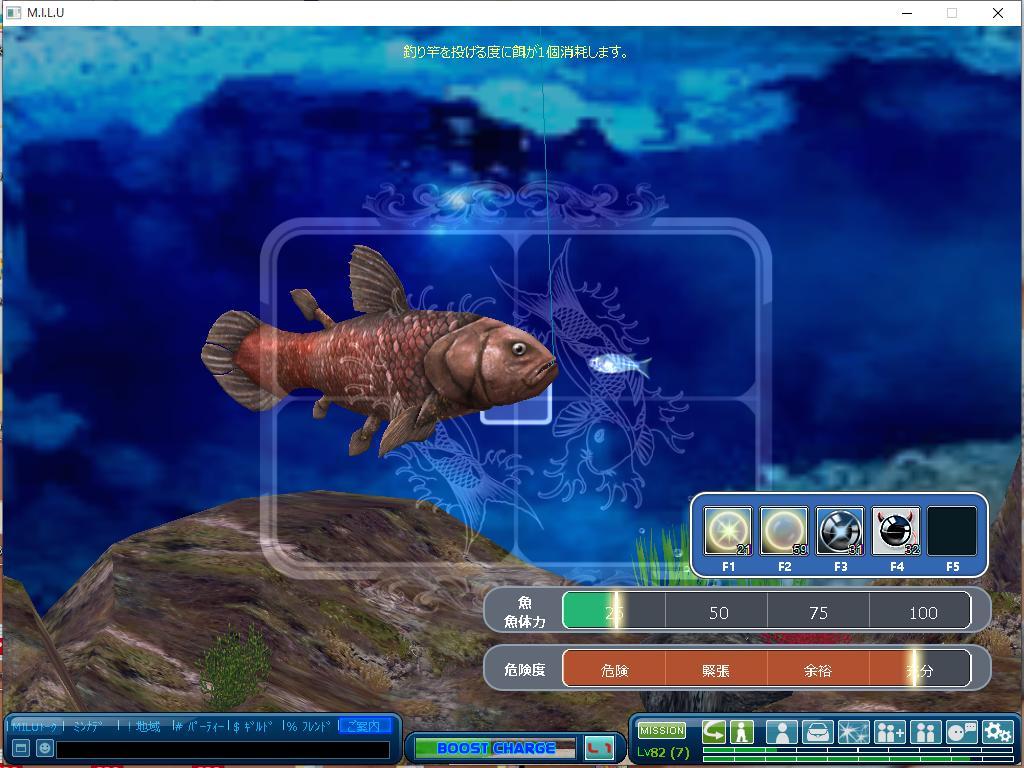Viewport: 1024px width, 768px height.
Task: Use the F1 sparkle skill item
Action: coord(727,530)
